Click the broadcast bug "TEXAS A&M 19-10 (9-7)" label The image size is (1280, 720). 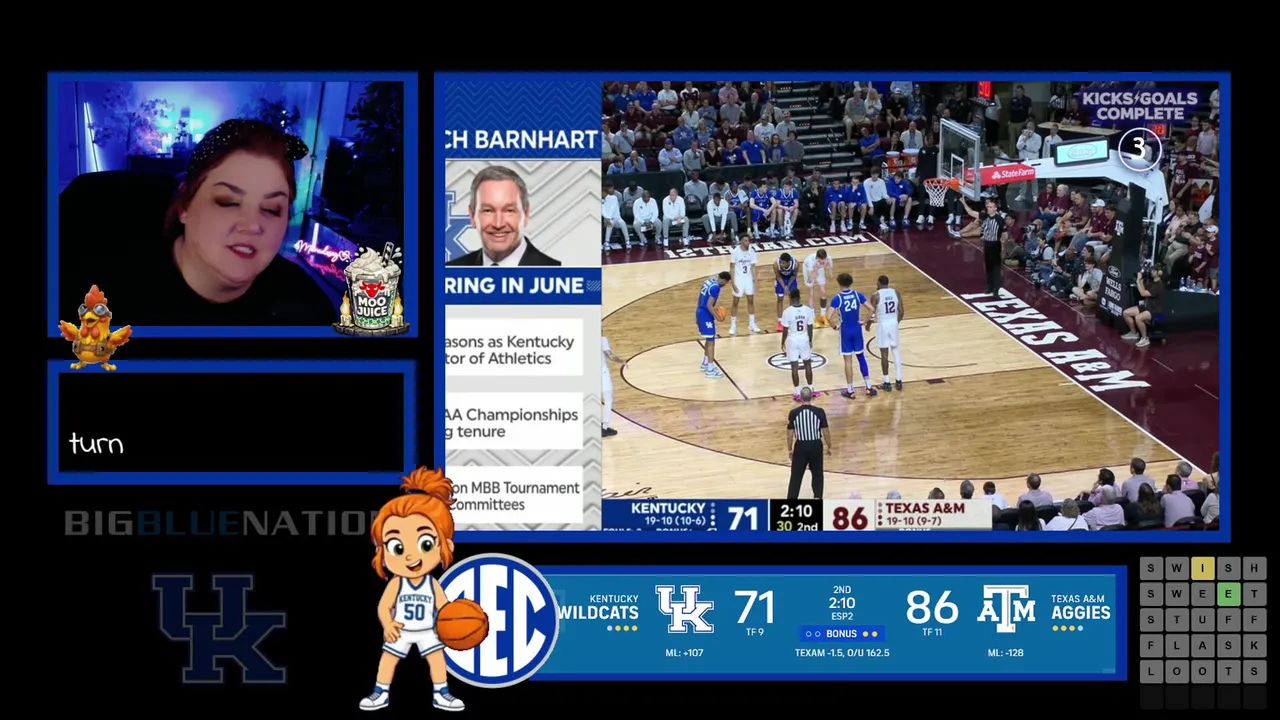(923, 514)
